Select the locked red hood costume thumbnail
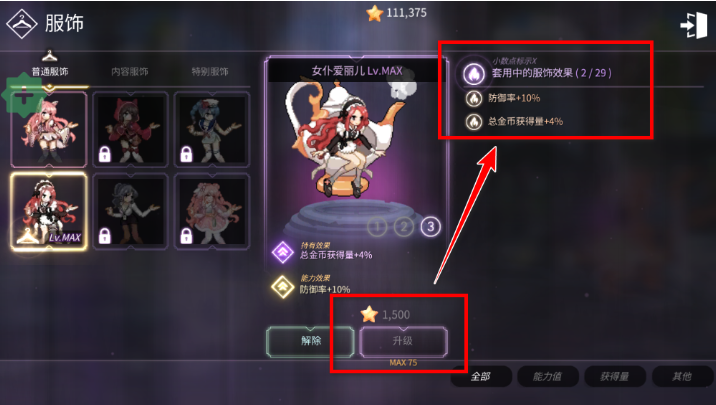The height and width of the screenshot is (405, 716). point(131,129)
